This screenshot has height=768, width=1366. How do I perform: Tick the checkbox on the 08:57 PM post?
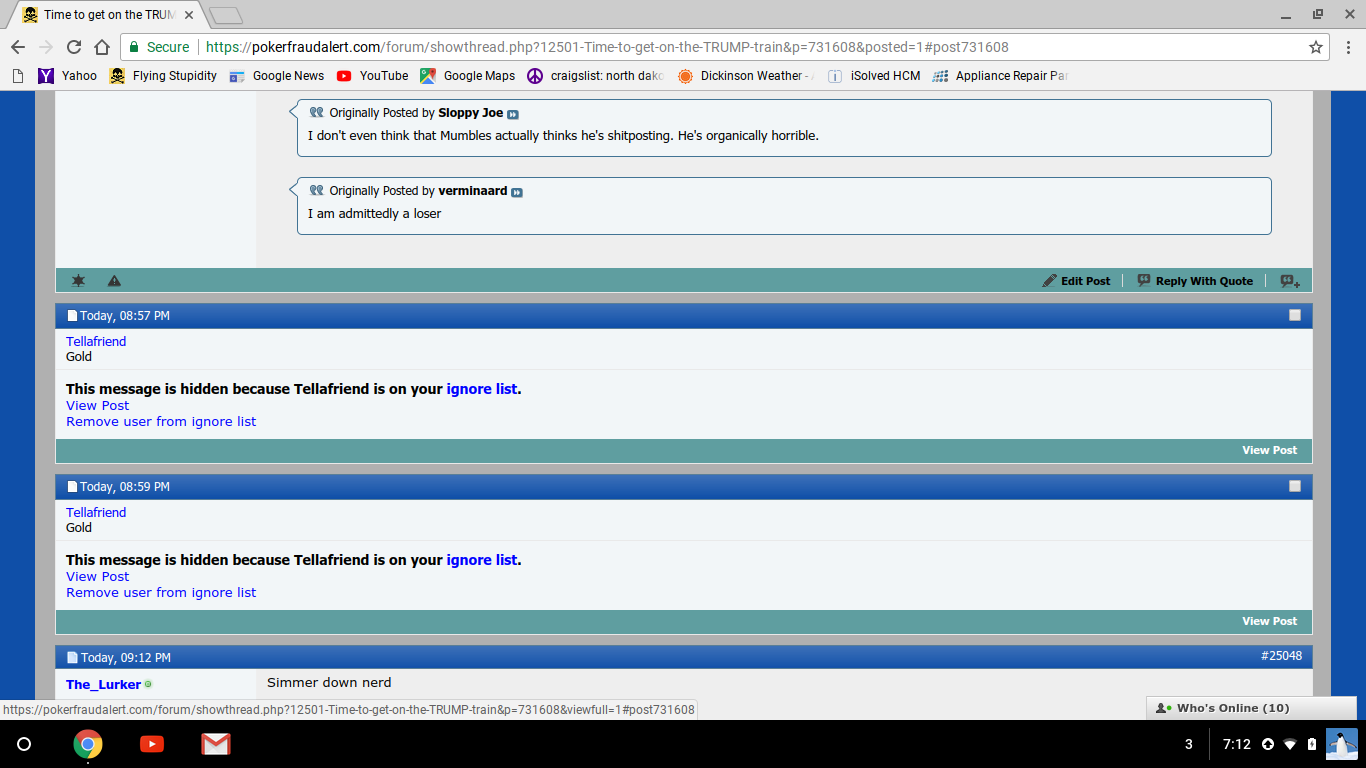tap(1295, 315)
